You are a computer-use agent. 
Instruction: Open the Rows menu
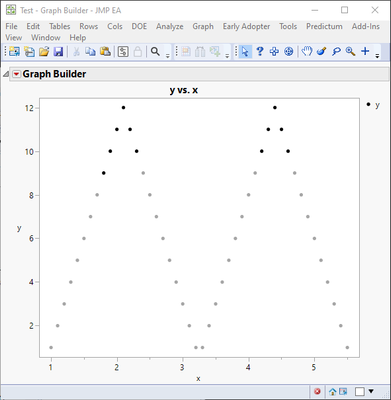pos(89,26)
